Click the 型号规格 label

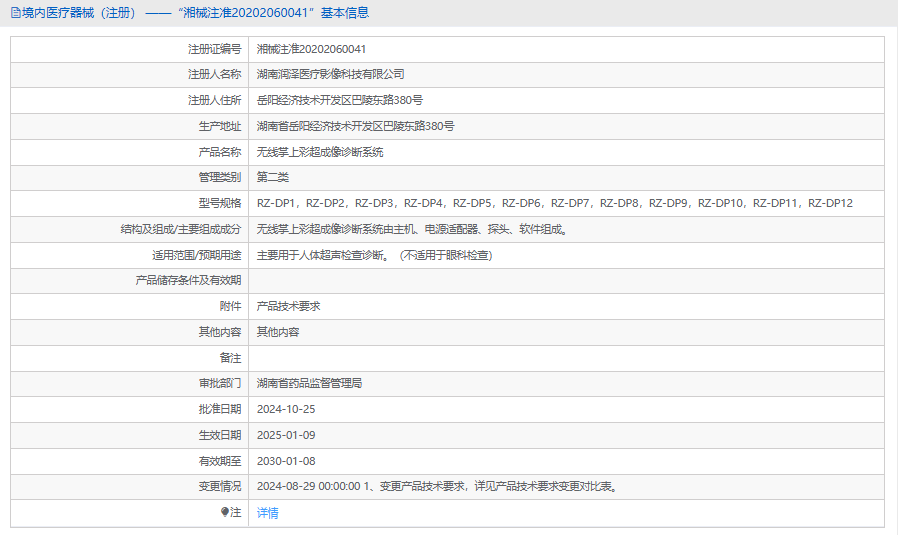[x=220, y=203]
